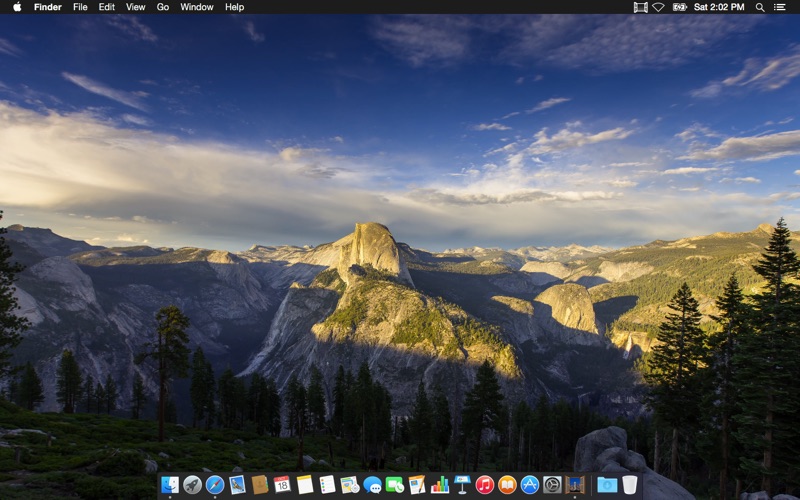Open Launchpad from the dock
Screen dimensions: 800x500
(192, 485)
